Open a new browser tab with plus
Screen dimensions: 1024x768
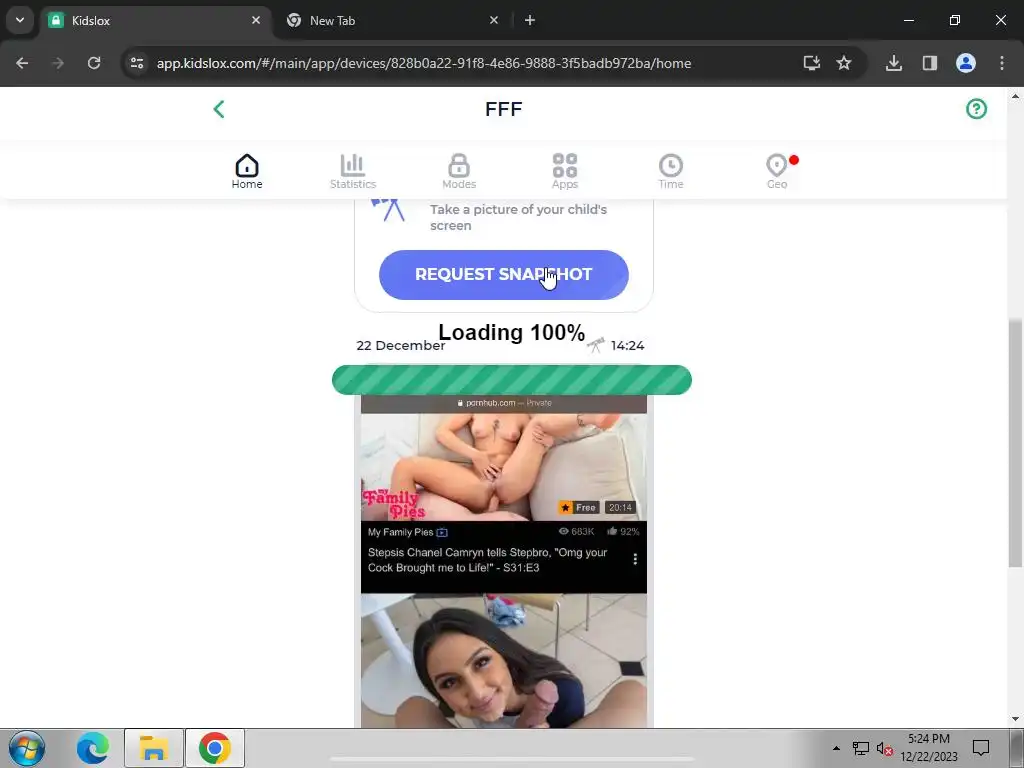(x=530, y=20)
